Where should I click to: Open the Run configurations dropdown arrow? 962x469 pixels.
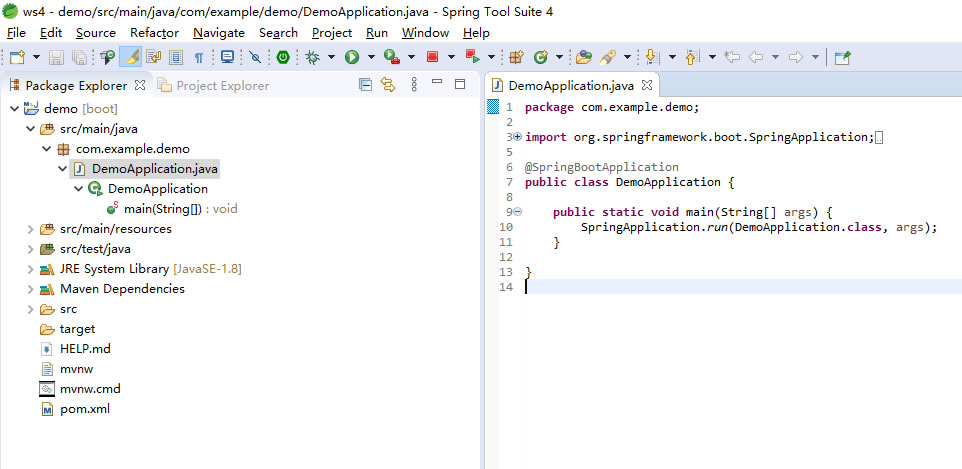point(371,58)
